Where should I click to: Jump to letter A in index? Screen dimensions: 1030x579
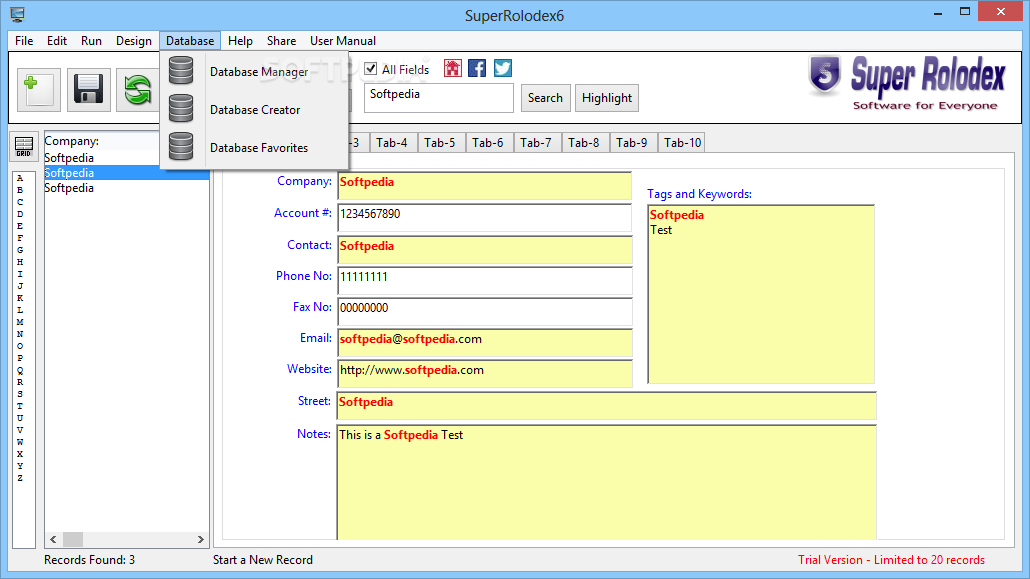(x=20, y=178)
